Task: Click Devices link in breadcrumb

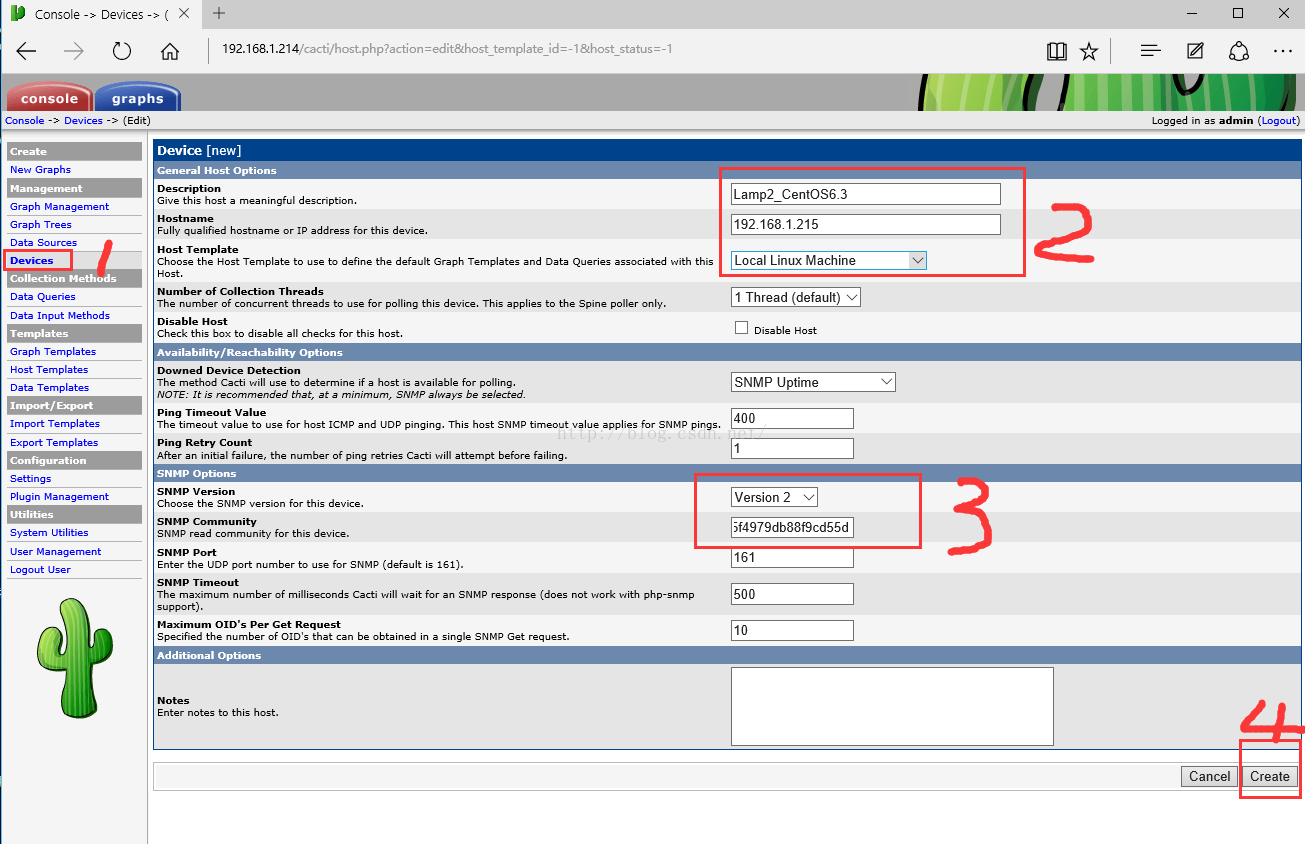Action: point(83,120)
